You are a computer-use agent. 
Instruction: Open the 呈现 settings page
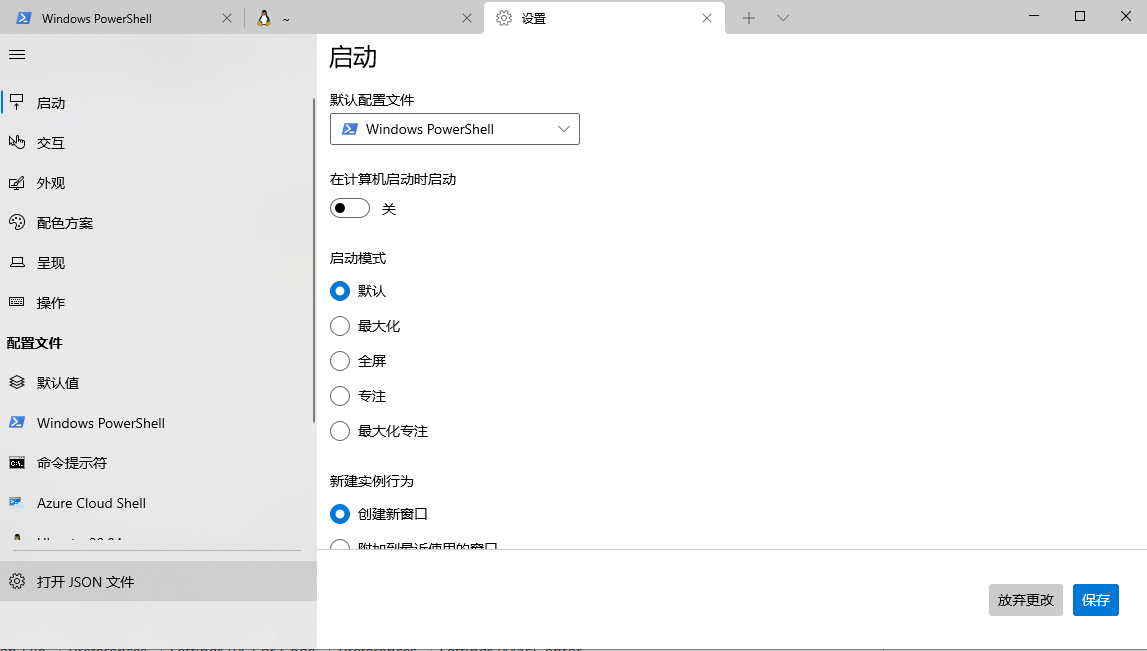pyautogui.click(x=158, y=263)
